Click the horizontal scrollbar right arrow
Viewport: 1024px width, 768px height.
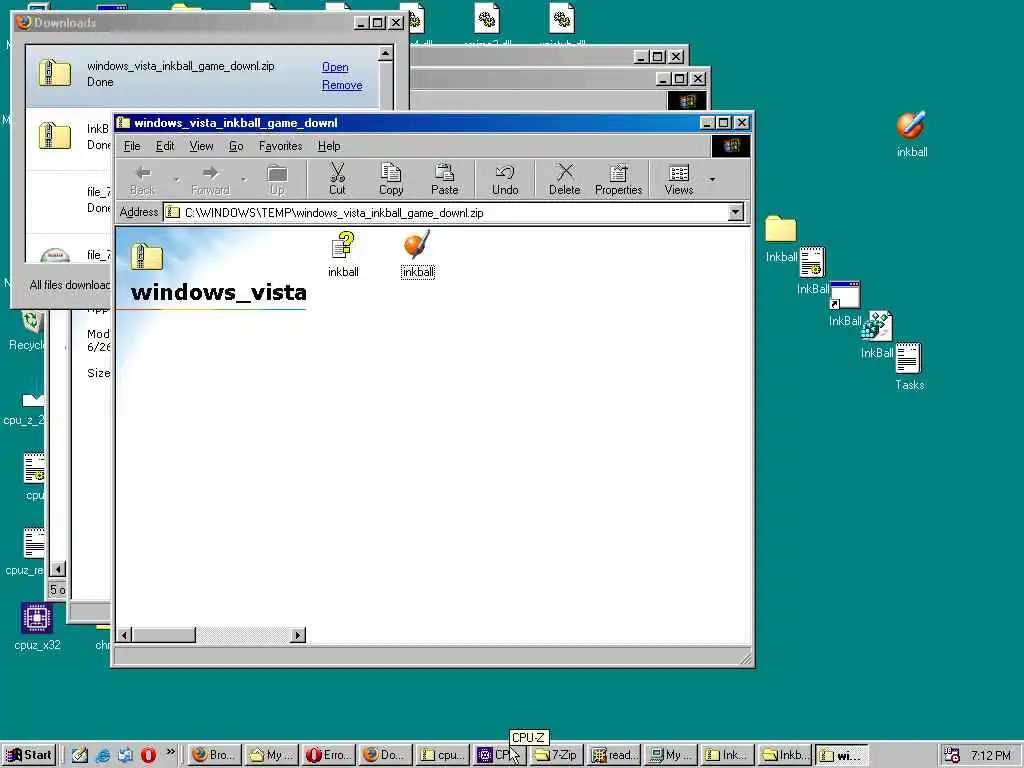click(298, 635)
